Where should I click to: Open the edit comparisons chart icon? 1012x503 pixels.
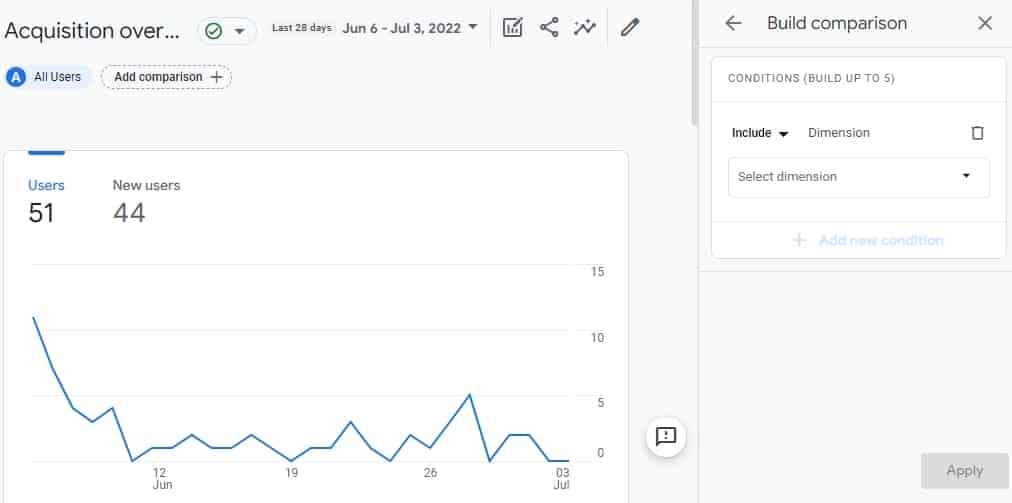[x=512, y=28]
